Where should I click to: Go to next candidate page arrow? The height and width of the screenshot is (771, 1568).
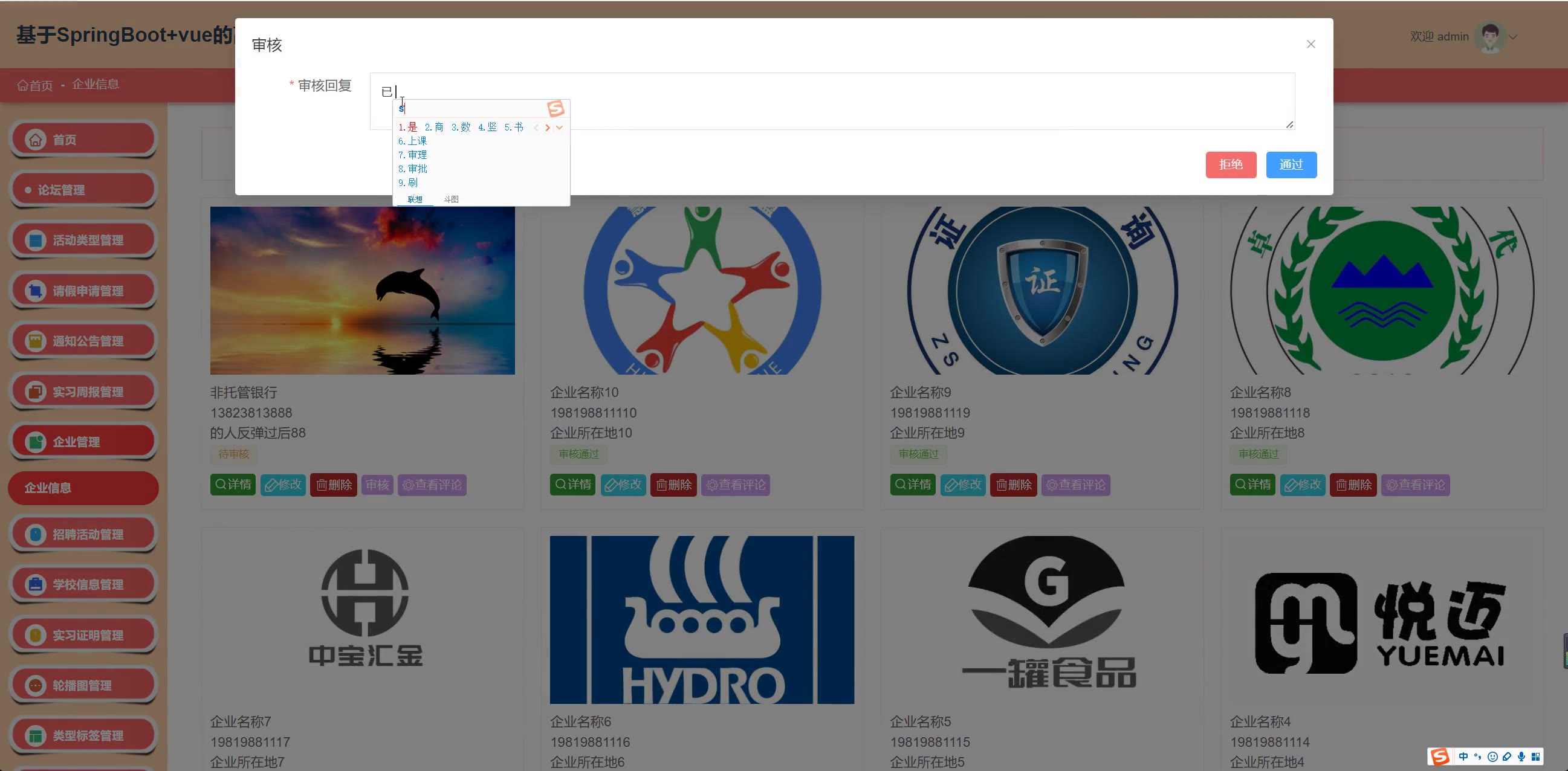click(x=547, y=127)
